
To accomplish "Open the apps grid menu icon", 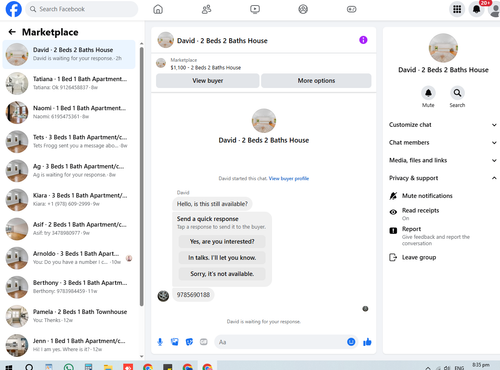I will [x=457, y=9].
